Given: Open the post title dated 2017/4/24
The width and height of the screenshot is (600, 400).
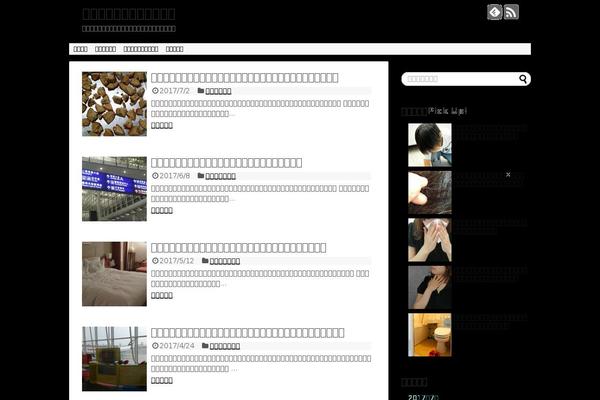Looking at the screenshot, I should pyautogui.click(x=248, y=333).
